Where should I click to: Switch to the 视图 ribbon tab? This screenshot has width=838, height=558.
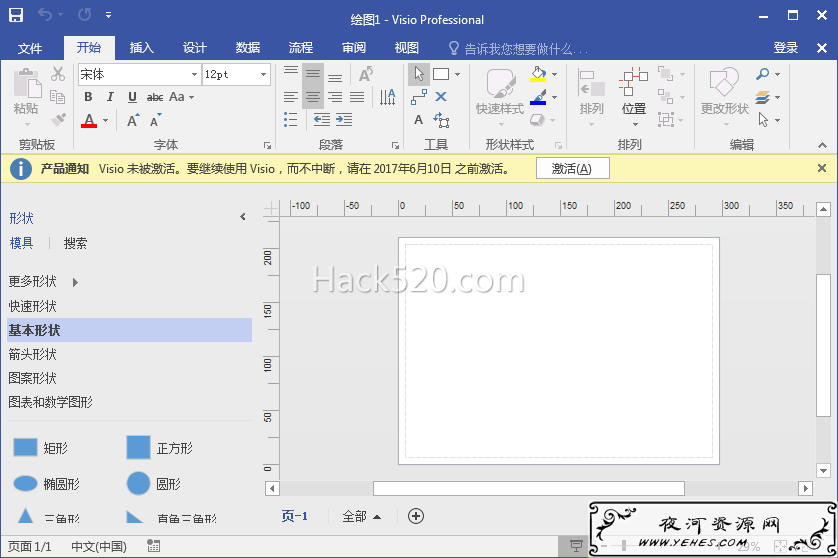[x=407, y=48]
